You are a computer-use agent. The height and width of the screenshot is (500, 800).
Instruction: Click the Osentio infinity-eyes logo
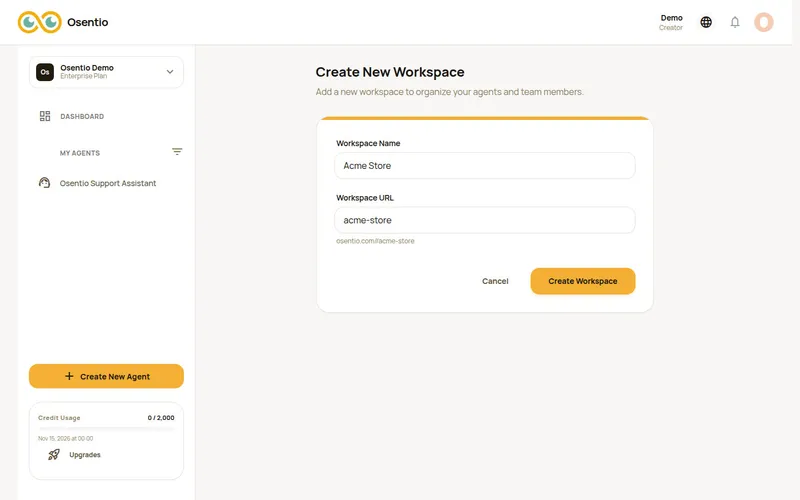(40, 22)
